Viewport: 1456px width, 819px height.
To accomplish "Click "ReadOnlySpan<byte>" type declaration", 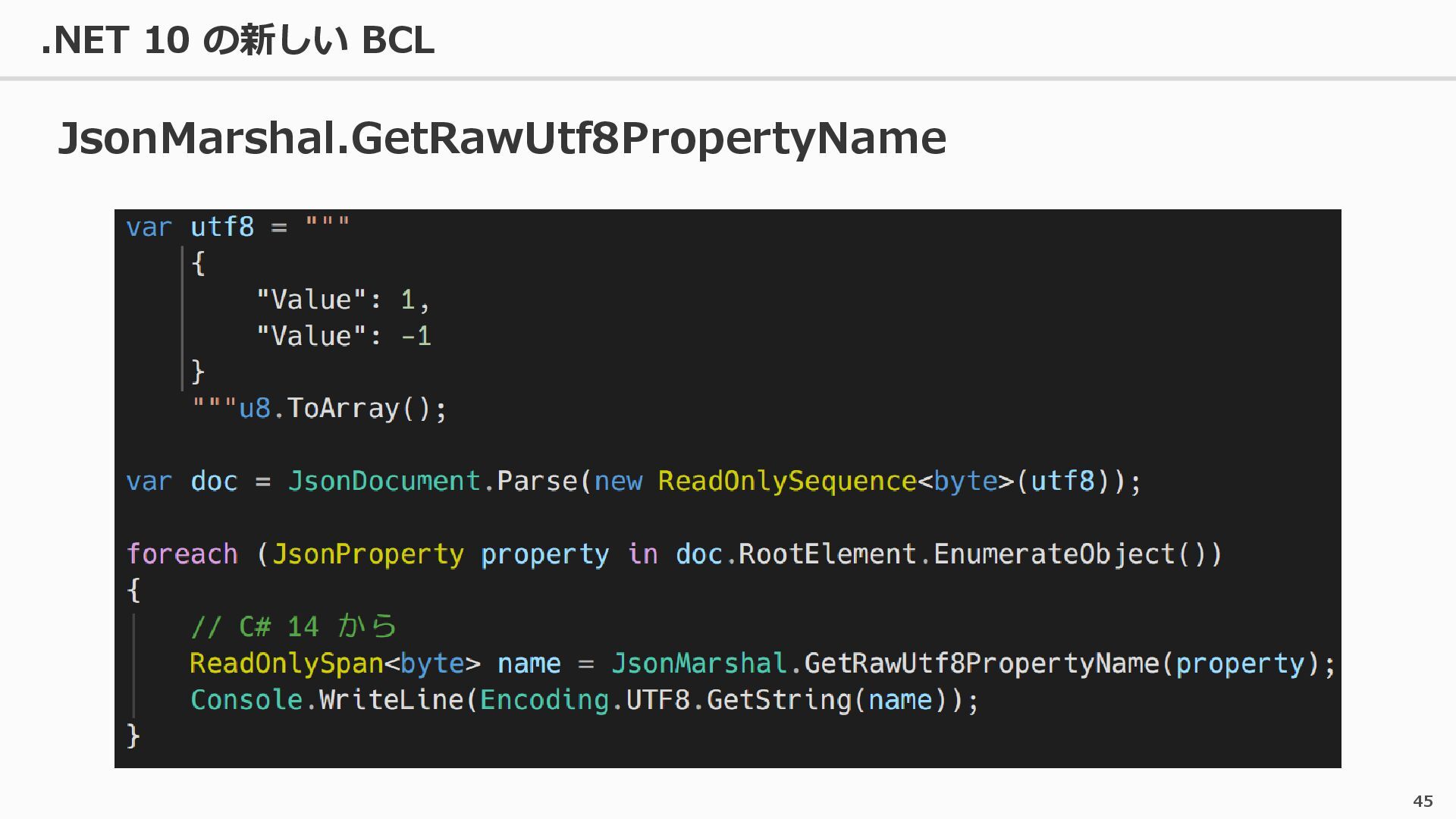I will (335, 664).
